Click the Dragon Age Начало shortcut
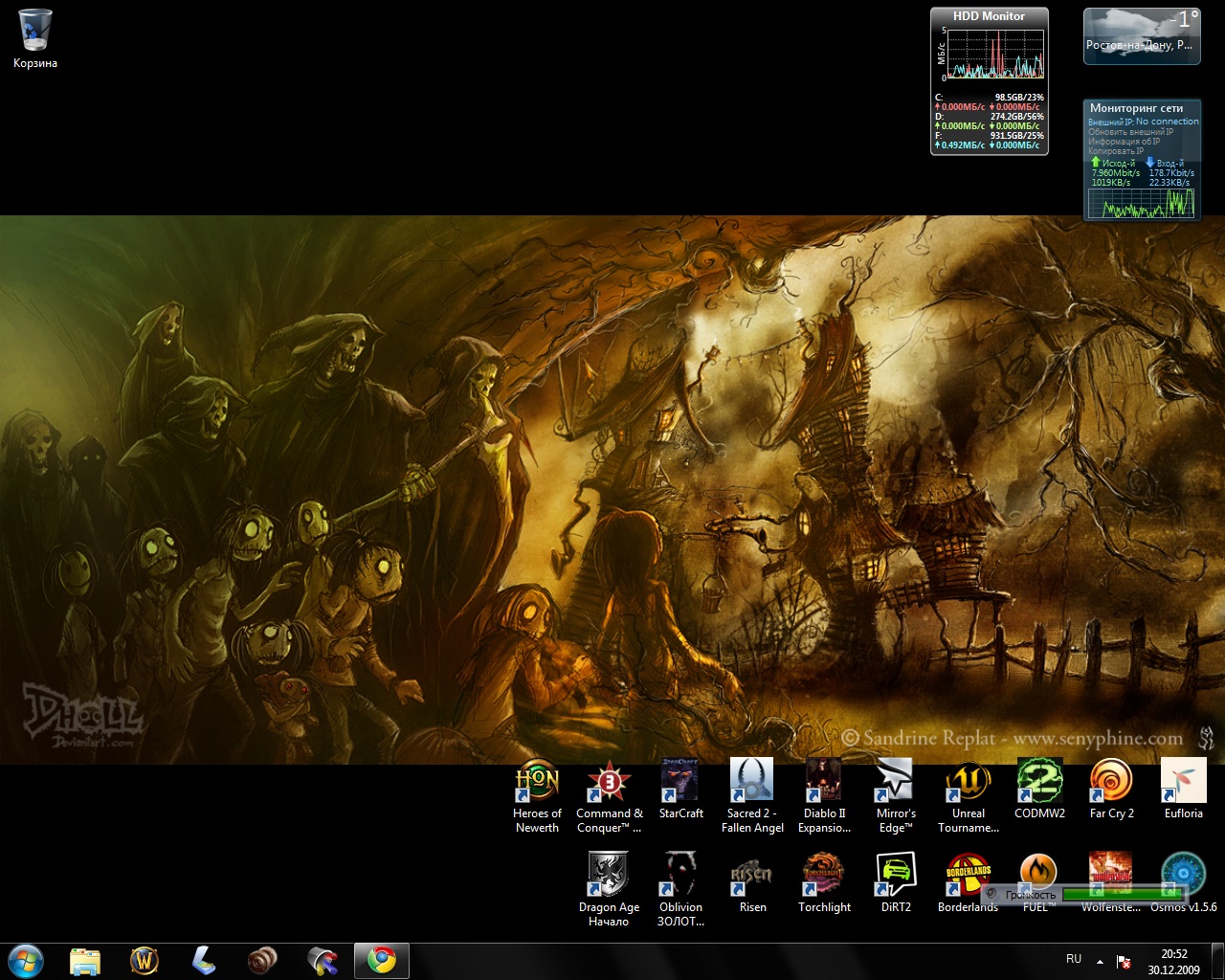The width and height of the screenshot is (1225, 980). click(609, 889)
